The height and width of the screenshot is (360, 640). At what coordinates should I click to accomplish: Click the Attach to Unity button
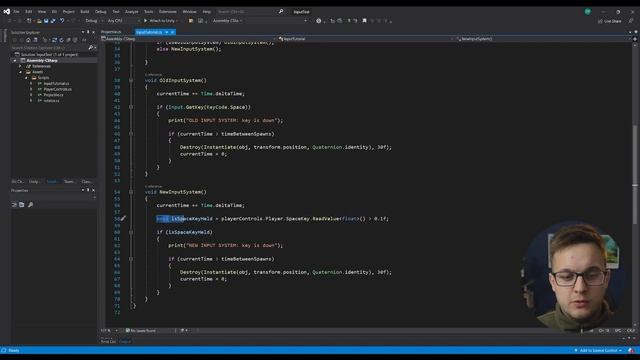[160, 21]
